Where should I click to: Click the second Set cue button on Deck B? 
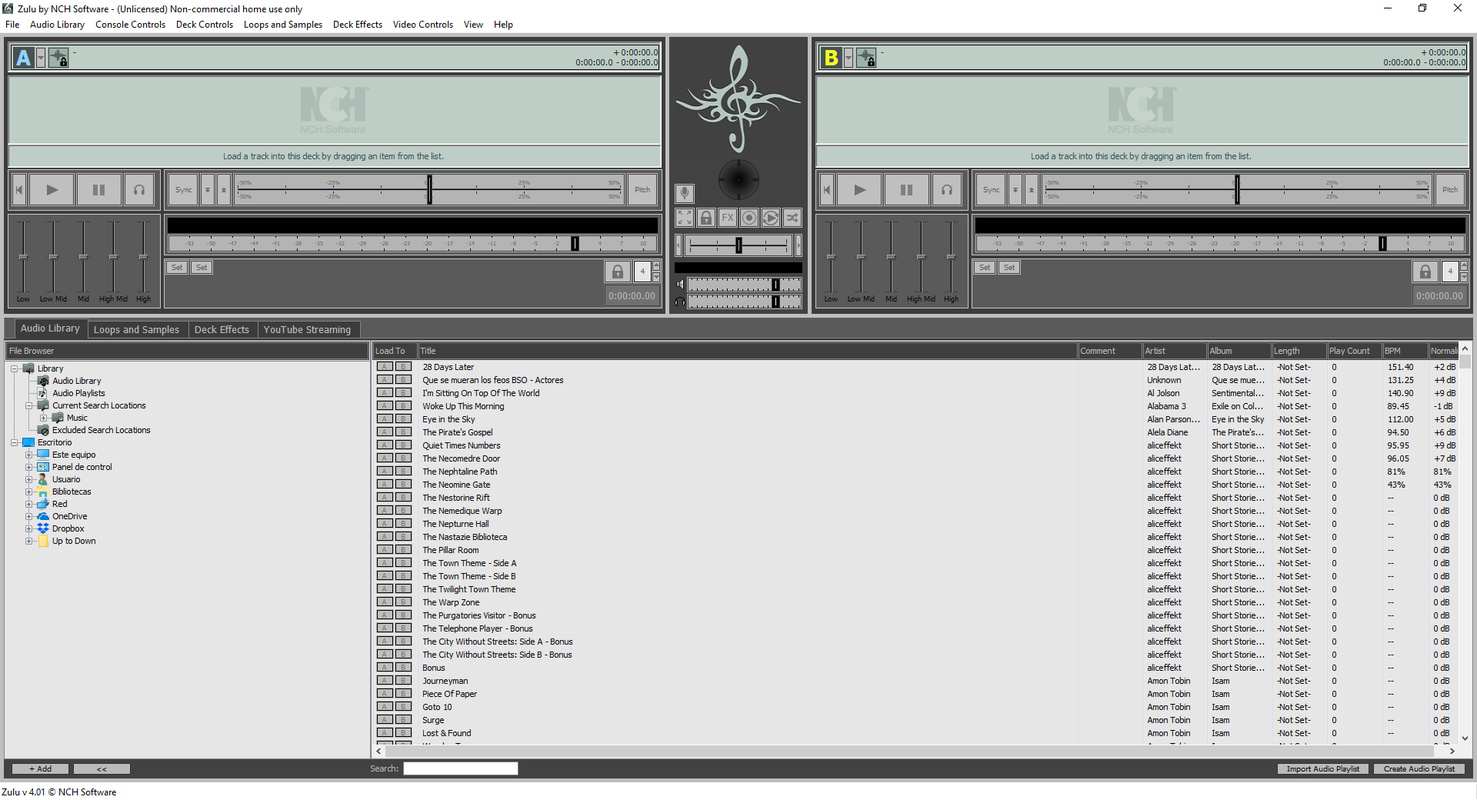(x=1009, y=267)
